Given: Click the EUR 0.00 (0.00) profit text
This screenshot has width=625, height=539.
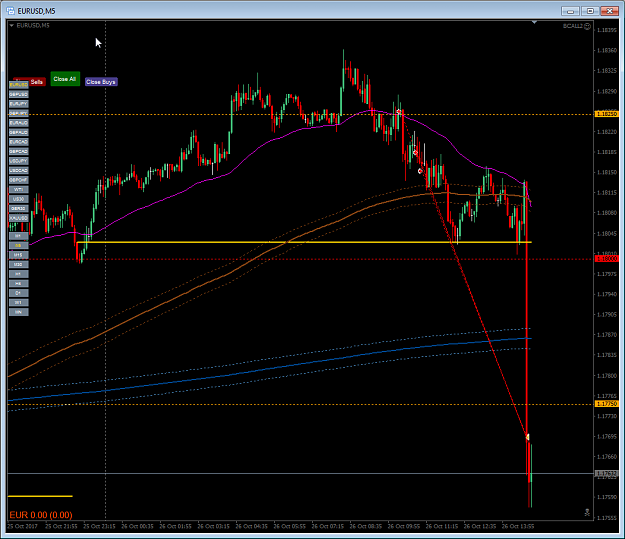Looking at the screenshot, I should 41,515.
